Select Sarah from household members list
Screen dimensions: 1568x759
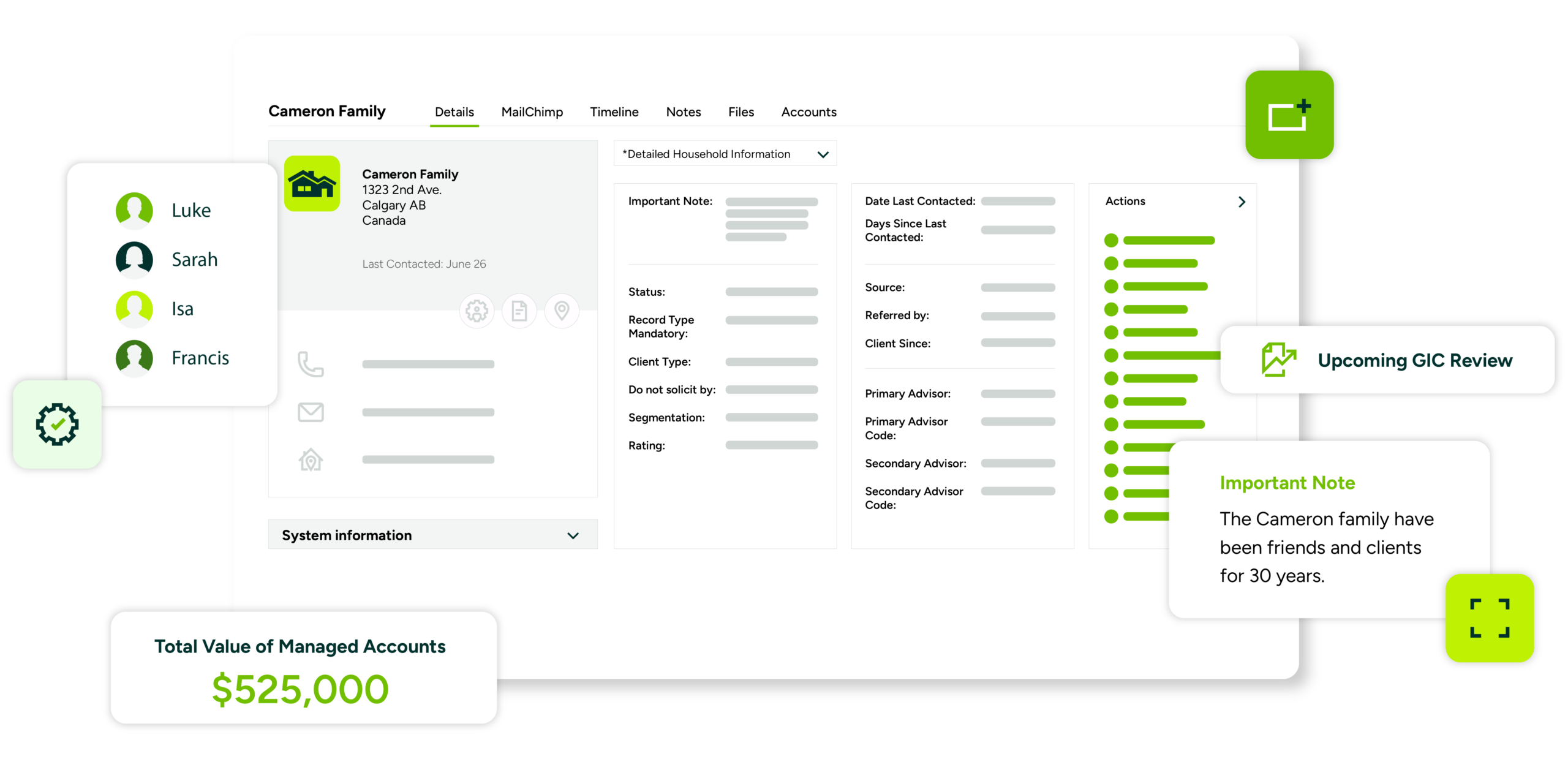(x=194, y=260)
